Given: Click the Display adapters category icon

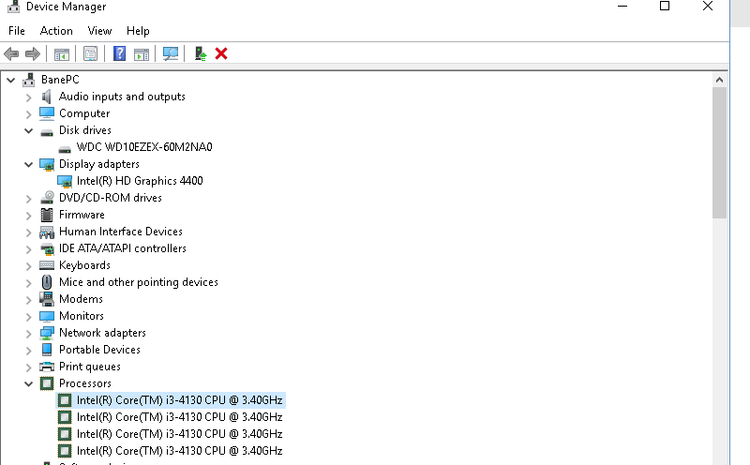Looking at the screenshot, I should (x=46, y=165).
